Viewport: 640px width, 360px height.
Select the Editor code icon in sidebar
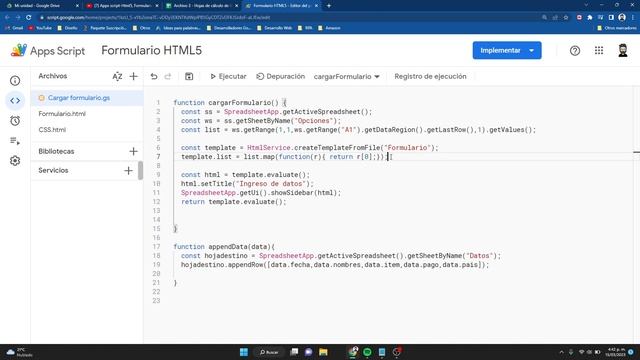pyautogui.click(x=15, y=100)
